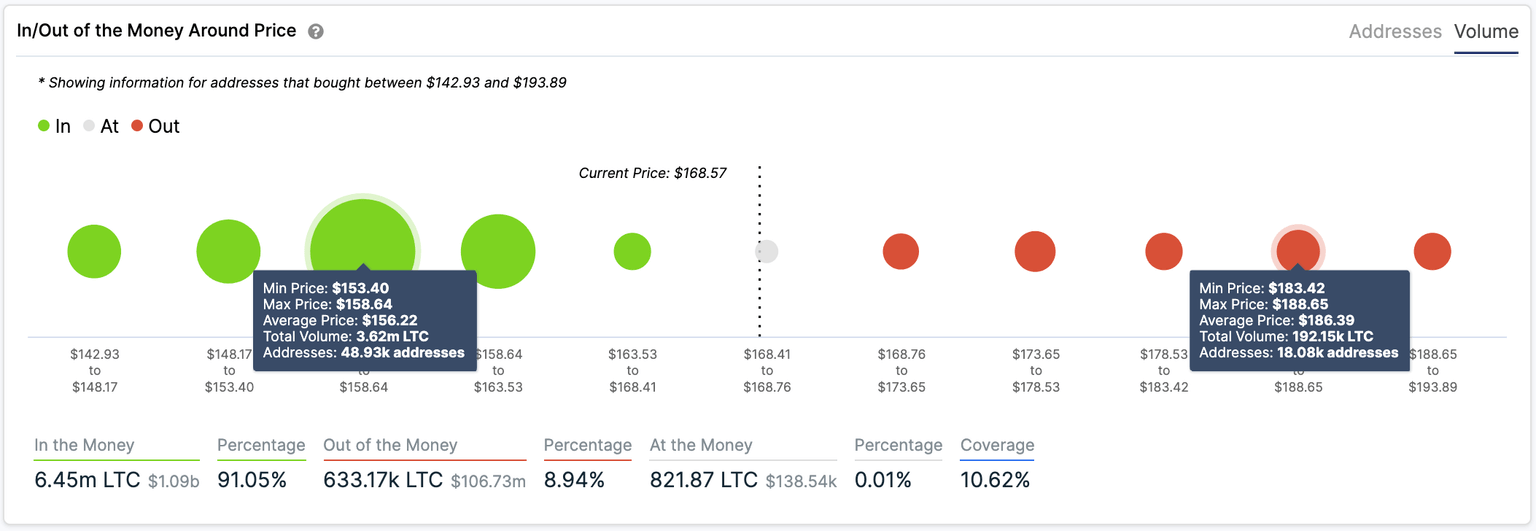Click the $168.76 to $173.65 red bubble

click(x=901, y=252)
